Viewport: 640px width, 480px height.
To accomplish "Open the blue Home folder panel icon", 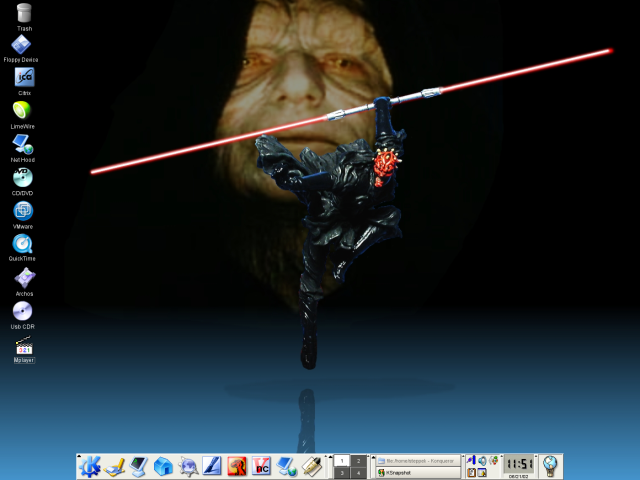I will click(163, 467).
